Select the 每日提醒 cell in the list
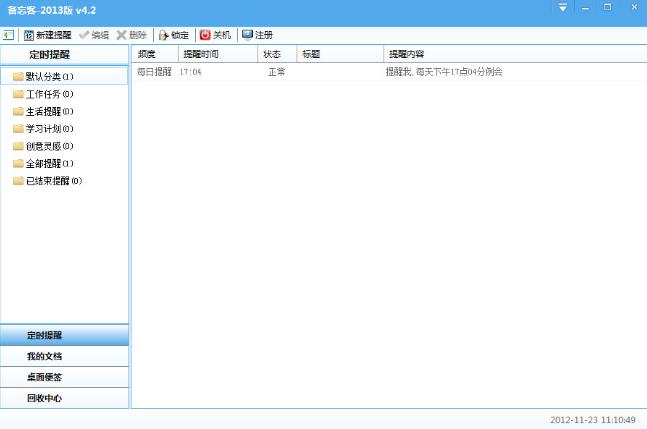This screenshot has height=429, width=647. pos(154,72)
